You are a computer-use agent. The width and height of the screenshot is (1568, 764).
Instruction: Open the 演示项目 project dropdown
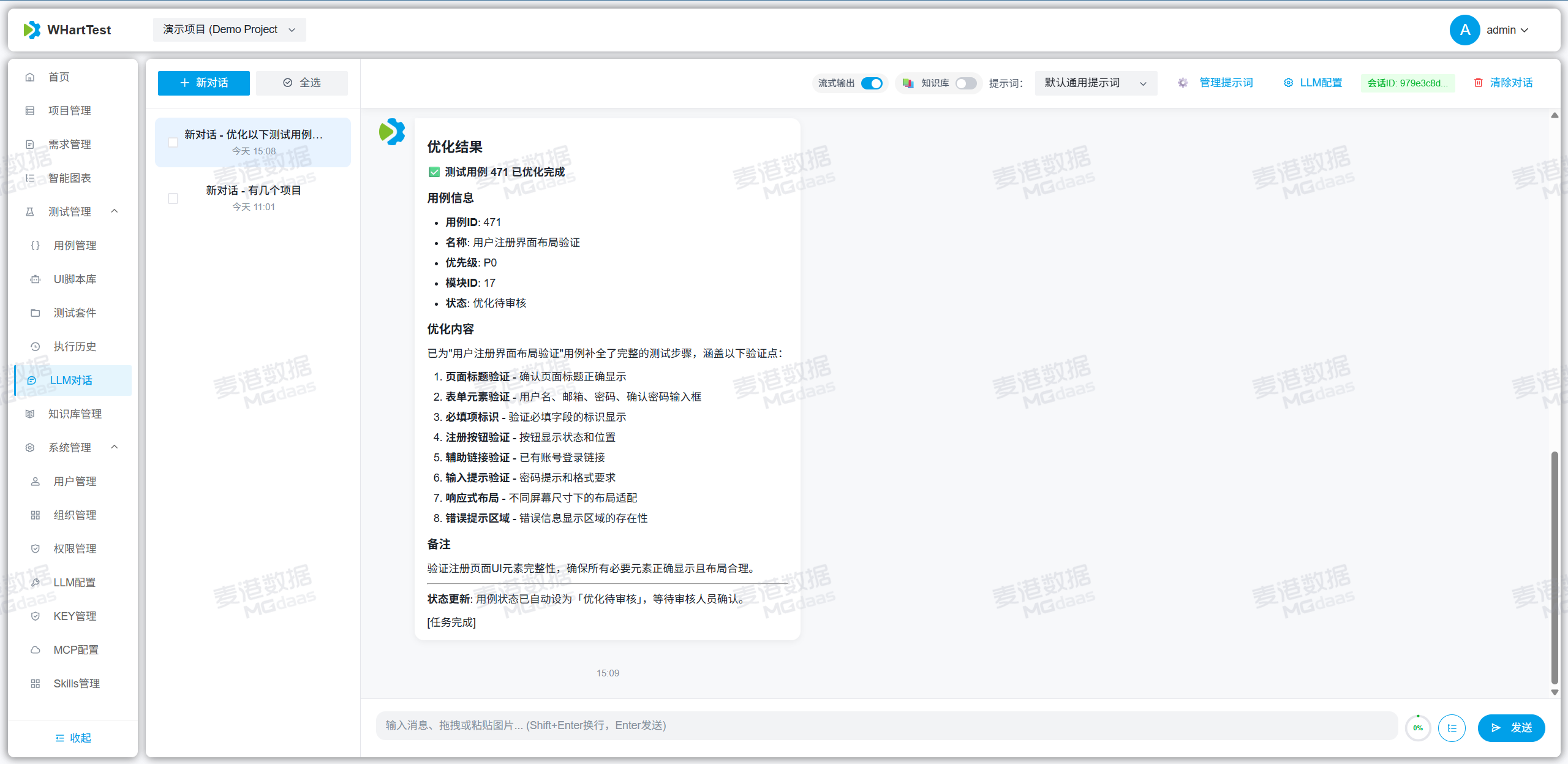229,29
